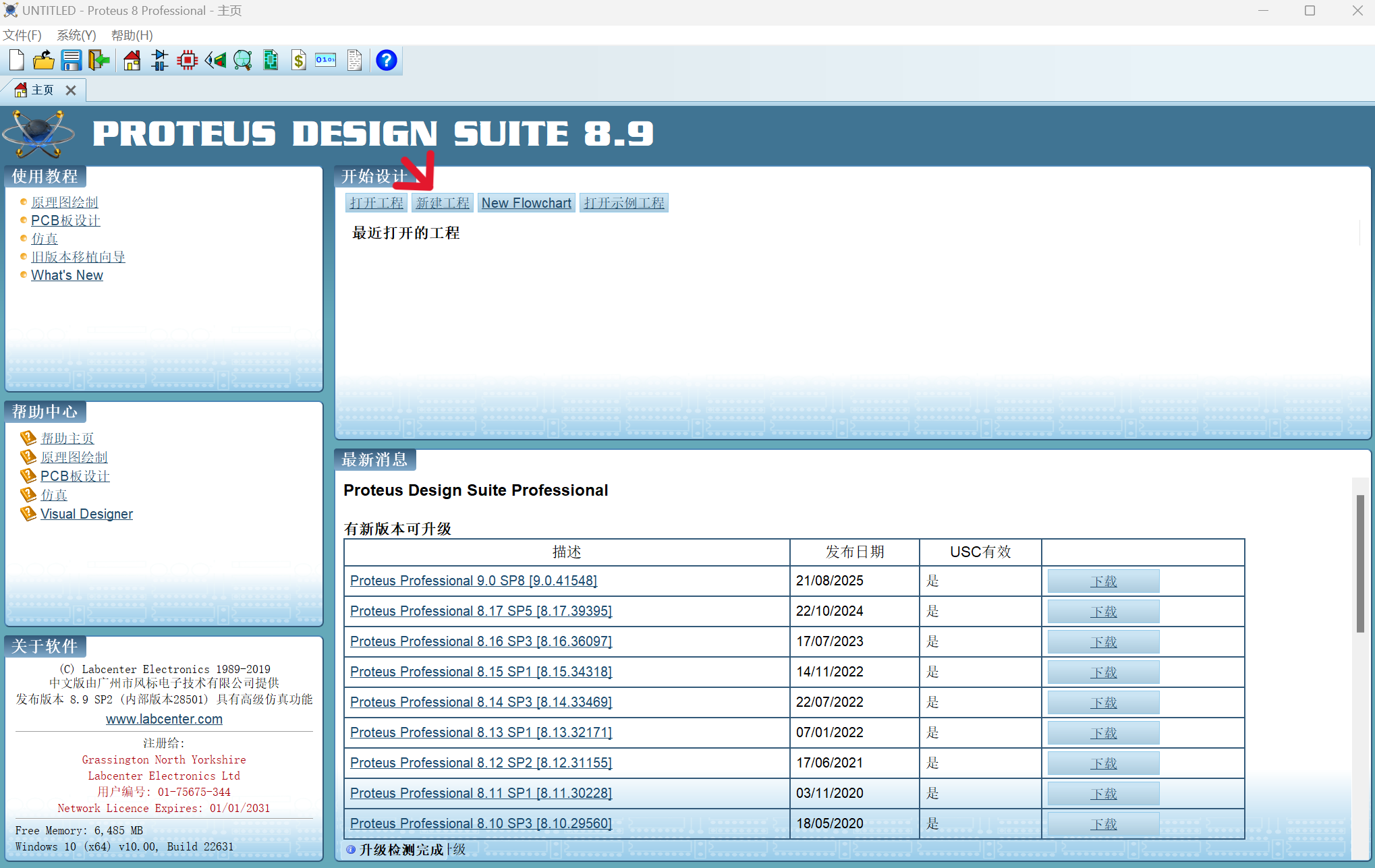The height and width of the screenshot is (868, 1375).
Task: Open the 旧版本移植向导 link
Action: (78, 257)
